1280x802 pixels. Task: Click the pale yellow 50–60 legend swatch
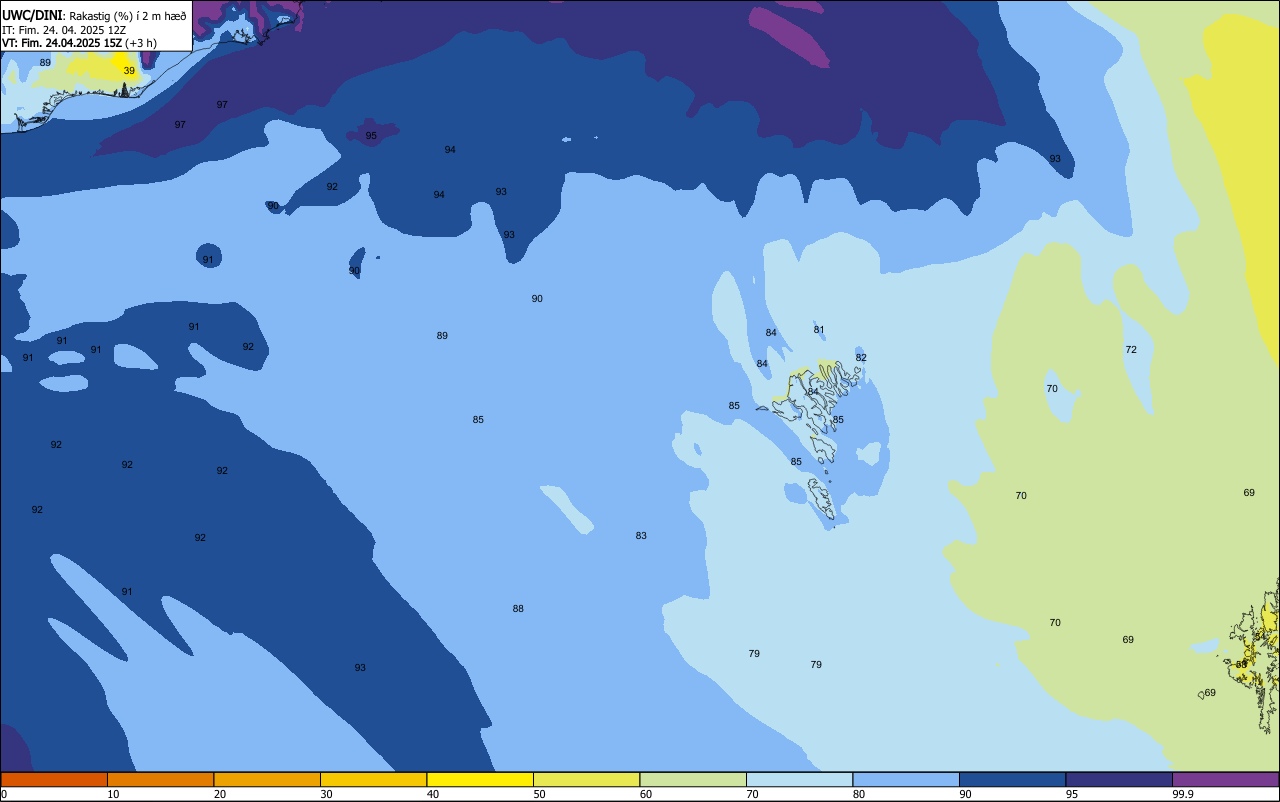[586, 779]
